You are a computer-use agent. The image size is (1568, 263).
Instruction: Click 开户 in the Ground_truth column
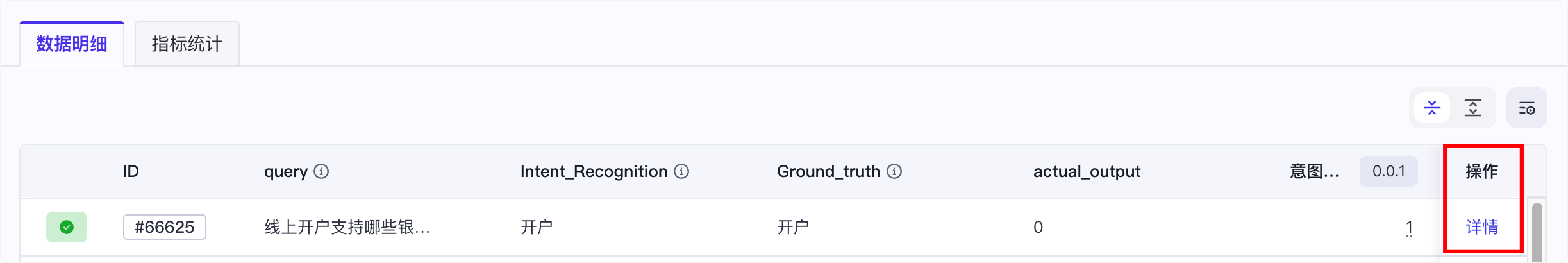793,227
